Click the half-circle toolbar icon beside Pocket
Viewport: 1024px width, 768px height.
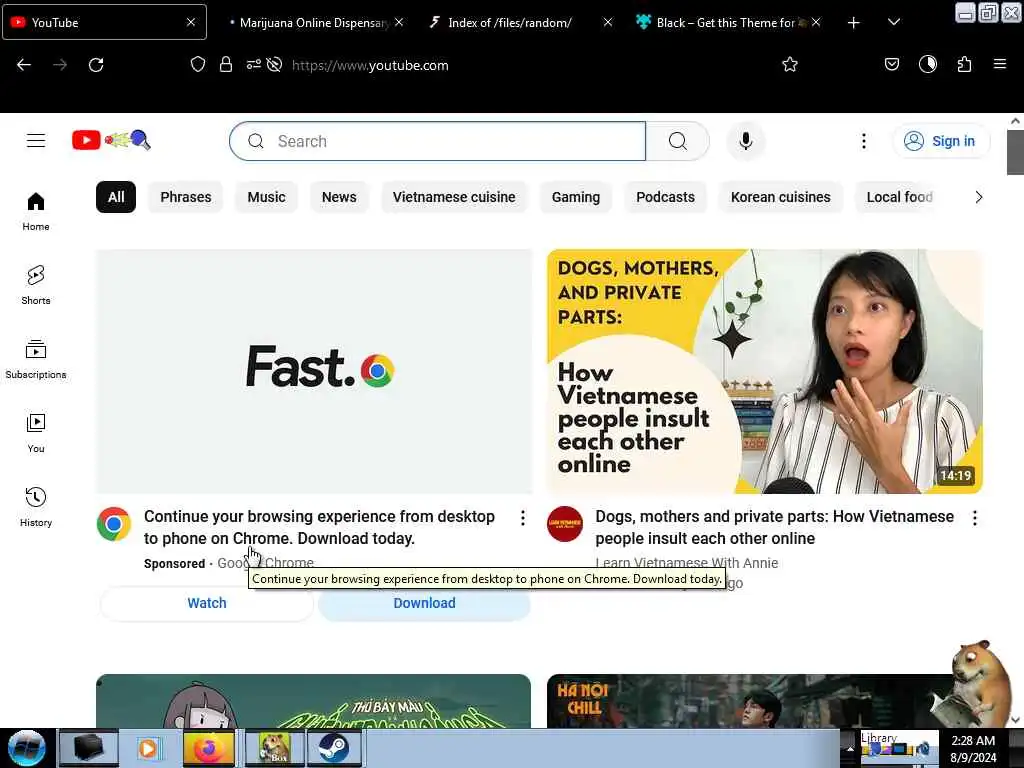pyautogui.click(x=927, y=64)
